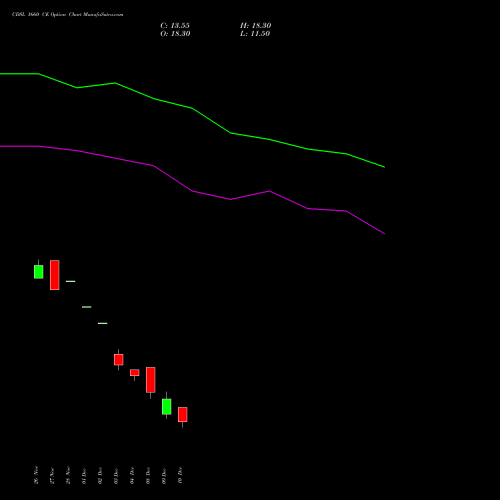Click the 02 Dec date label
The image size is (500, 500).
click(100, 476)
